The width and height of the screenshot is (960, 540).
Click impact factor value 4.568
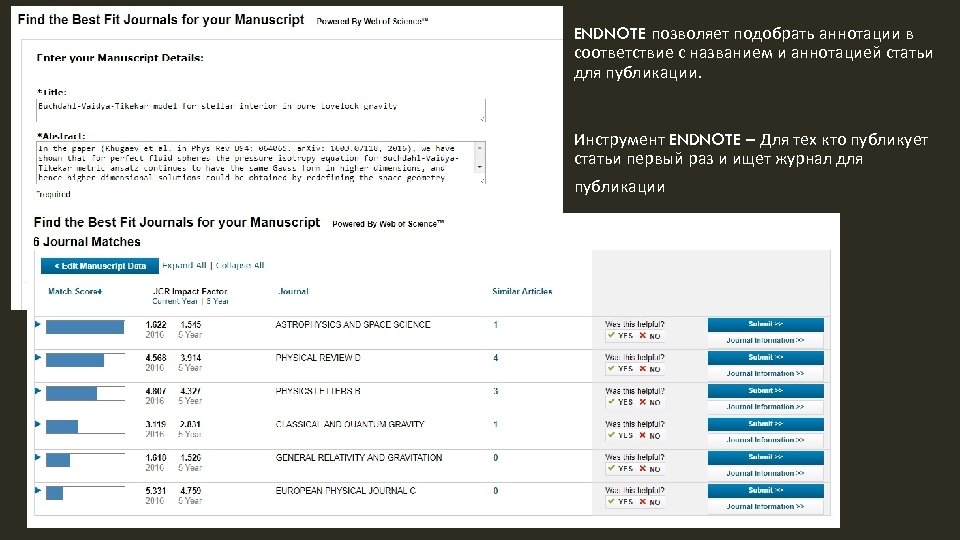click(156, 358)
